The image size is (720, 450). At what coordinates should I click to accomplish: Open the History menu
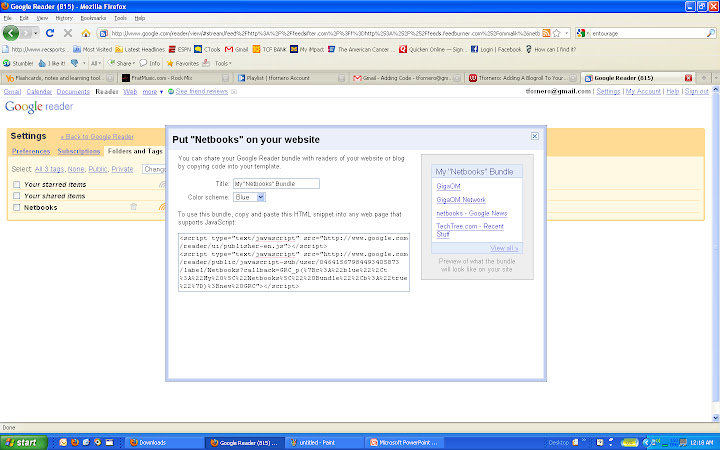(x=64, y=18)
